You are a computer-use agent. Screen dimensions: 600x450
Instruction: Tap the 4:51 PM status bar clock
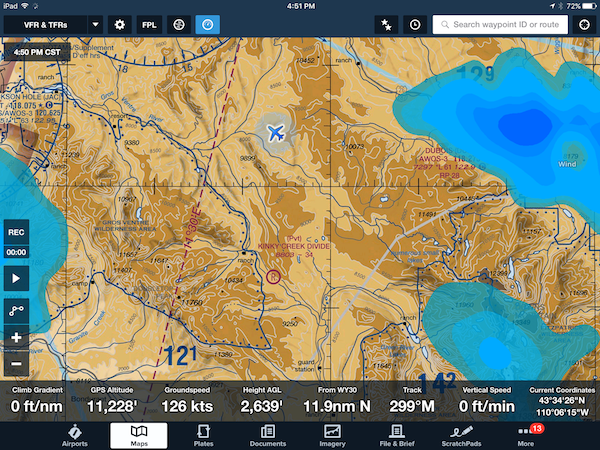point(301,6)
